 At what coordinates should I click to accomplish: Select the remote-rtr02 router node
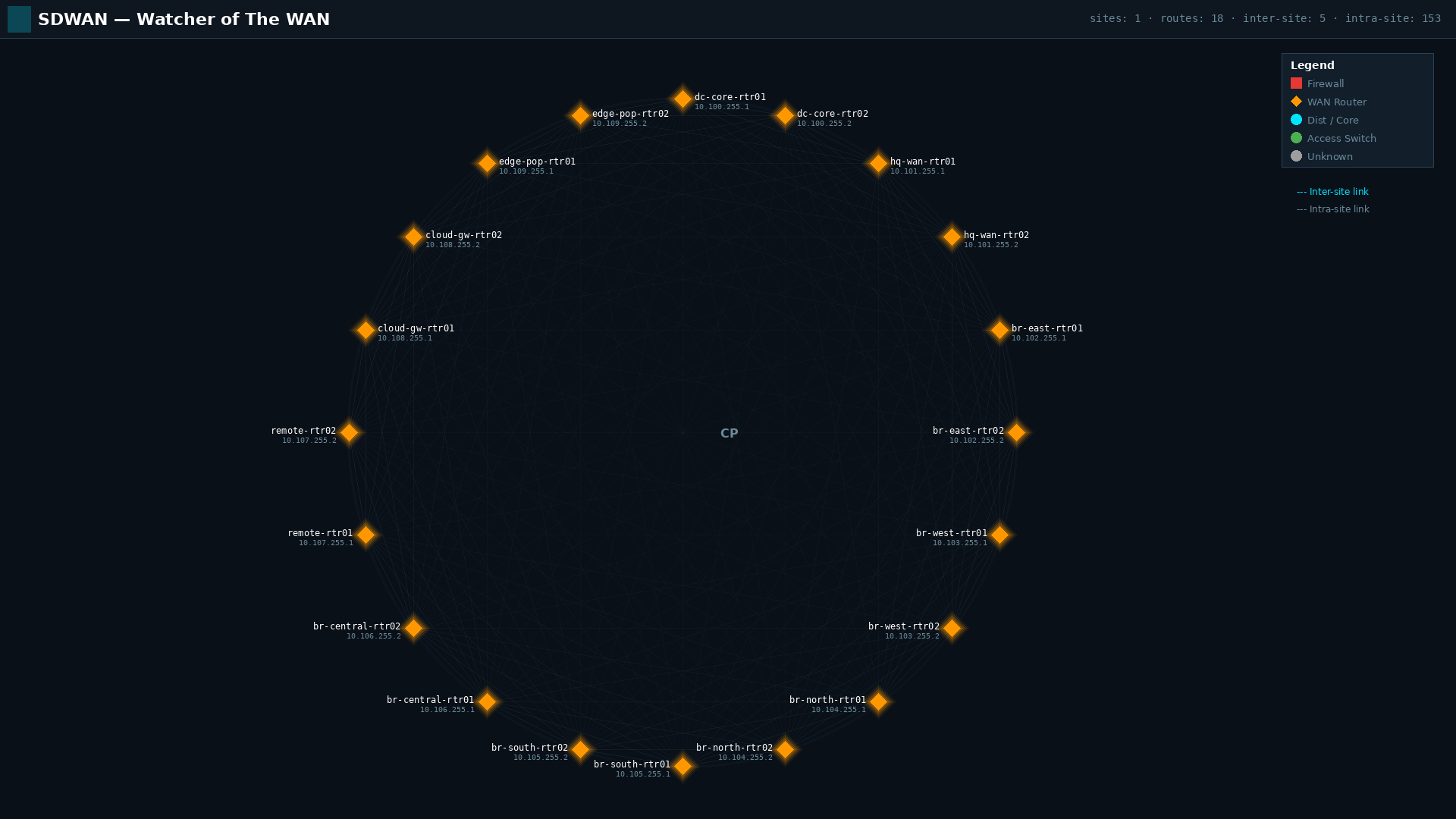pos(350,432)
